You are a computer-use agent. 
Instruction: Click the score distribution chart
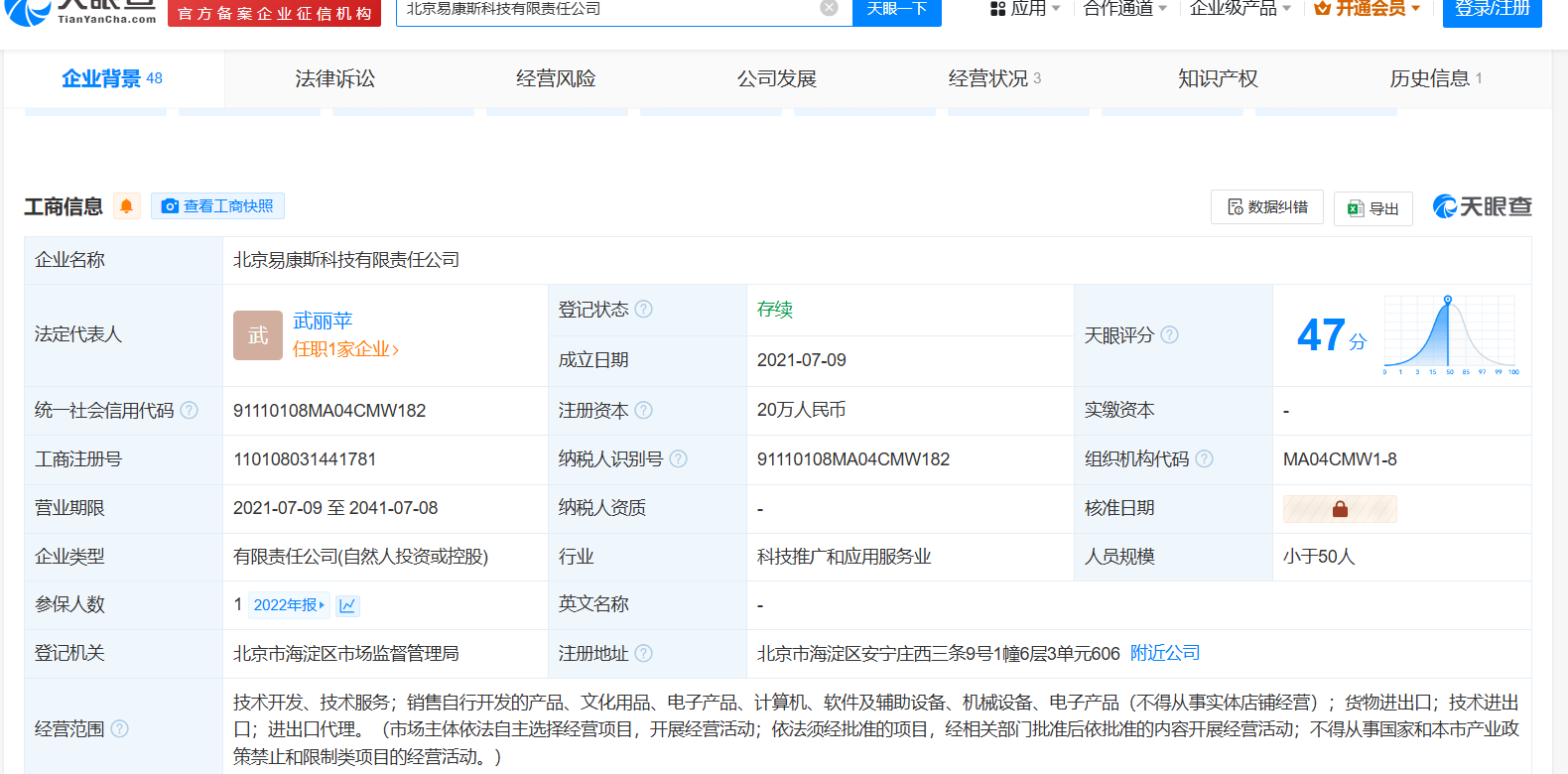click(x=1451, y=335)
